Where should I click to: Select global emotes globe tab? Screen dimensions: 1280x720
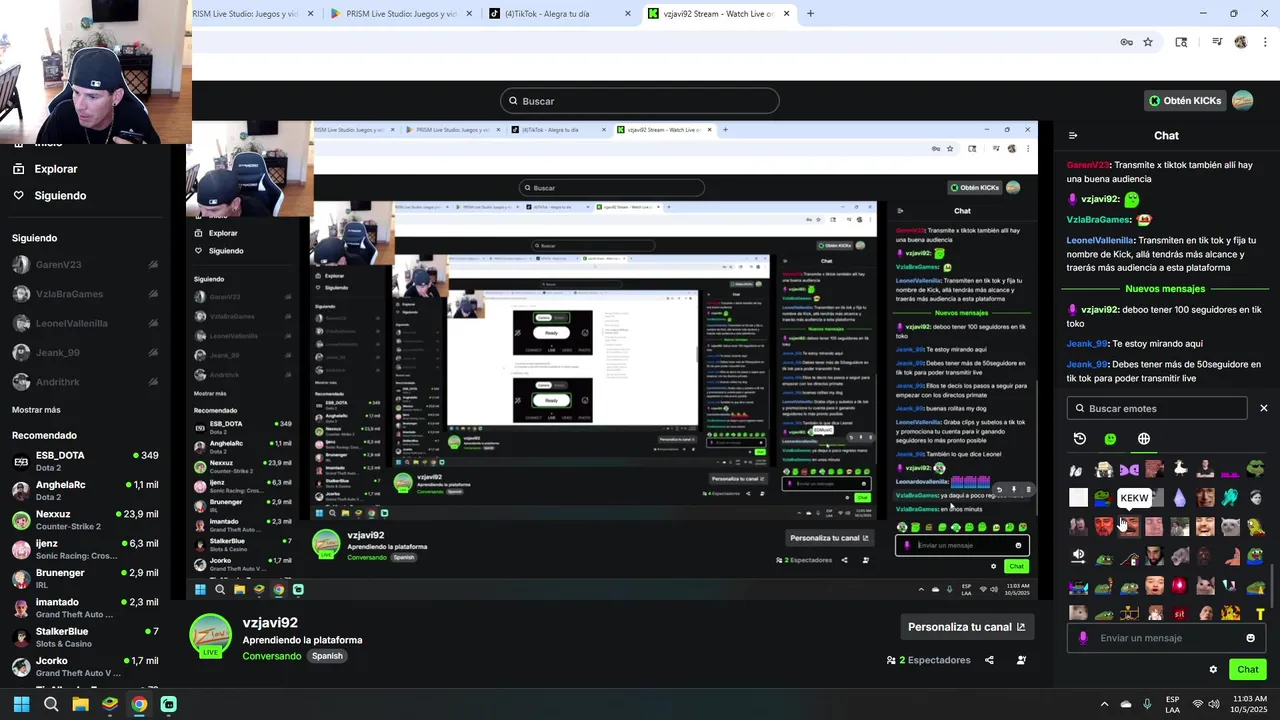(x=1144, y=439)
